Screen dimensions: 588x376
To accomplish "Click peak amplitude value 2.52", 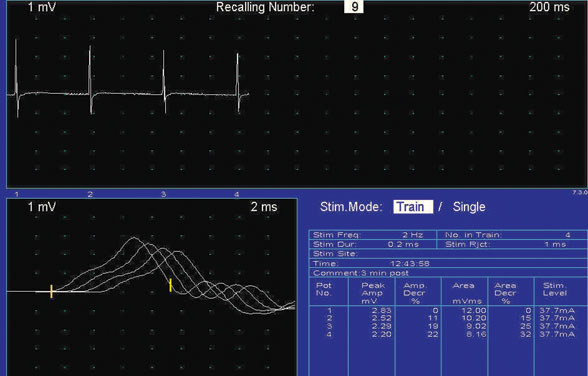I will point(382,318).
